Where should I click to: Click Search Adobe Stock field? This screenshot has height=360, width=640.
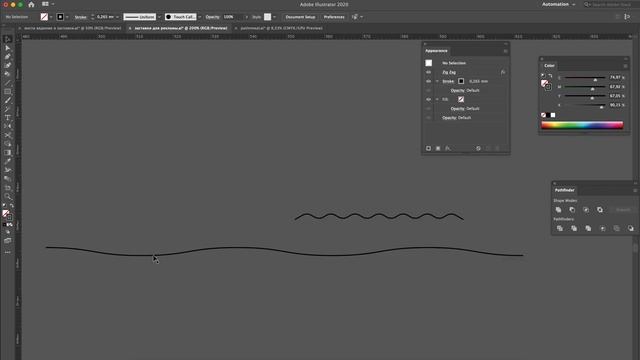[x=611, y=4]
